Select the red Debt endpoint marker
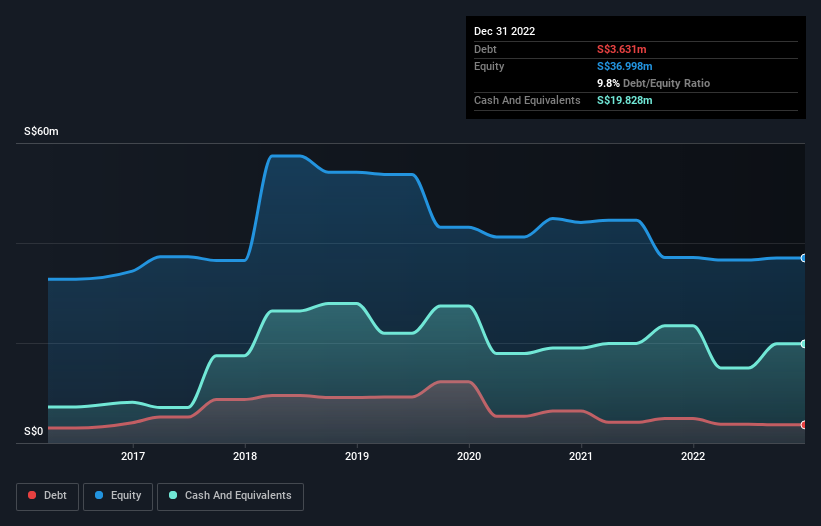Image resolution: width=821 pixels, height=526 pixels. click(x=804, y=425)
